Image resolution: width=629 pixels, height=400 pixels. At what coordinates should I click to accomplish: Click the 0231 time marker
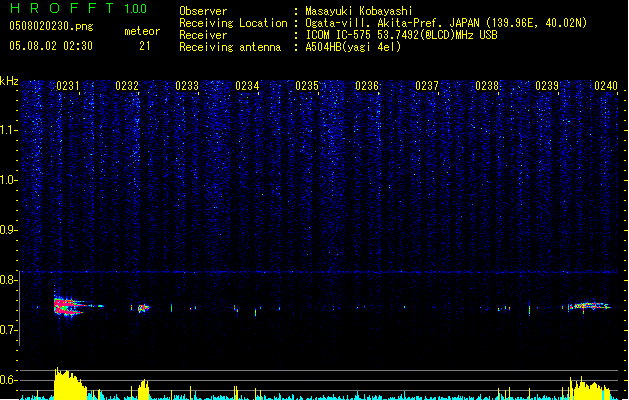(x=68, y=86)
